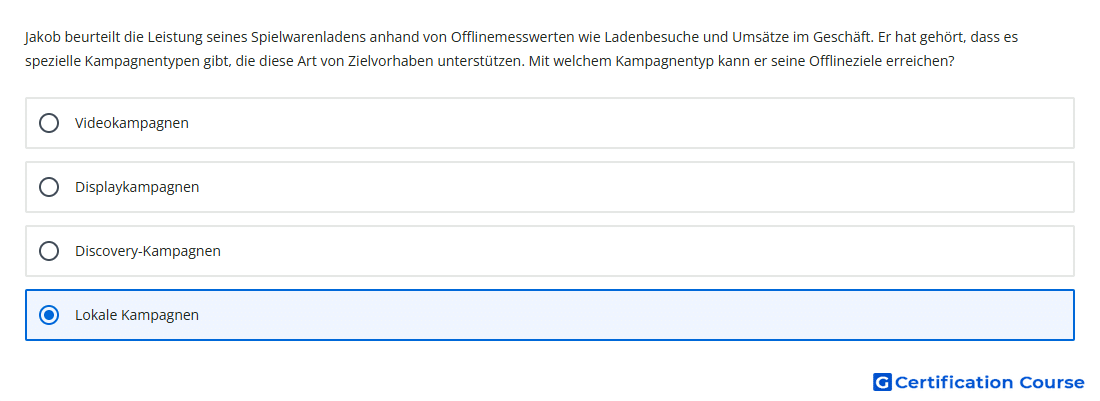This screenshot has height=401, width=1100.
Task: Select the Videokampagnen radio button
Action: (x=49, y=123)
